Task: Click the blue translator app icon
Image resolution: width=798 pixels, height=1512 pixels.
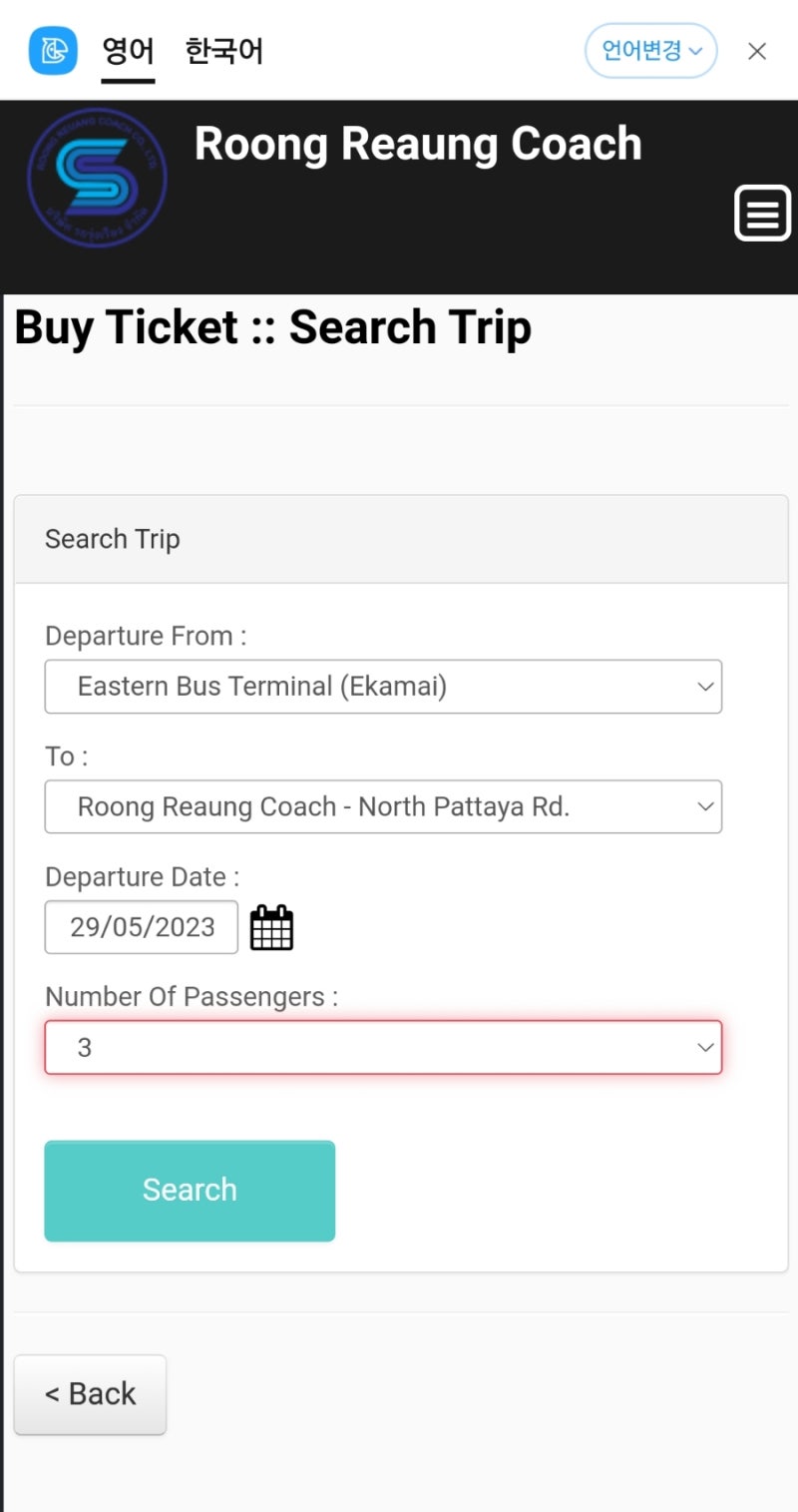Action: pos(53,50)
